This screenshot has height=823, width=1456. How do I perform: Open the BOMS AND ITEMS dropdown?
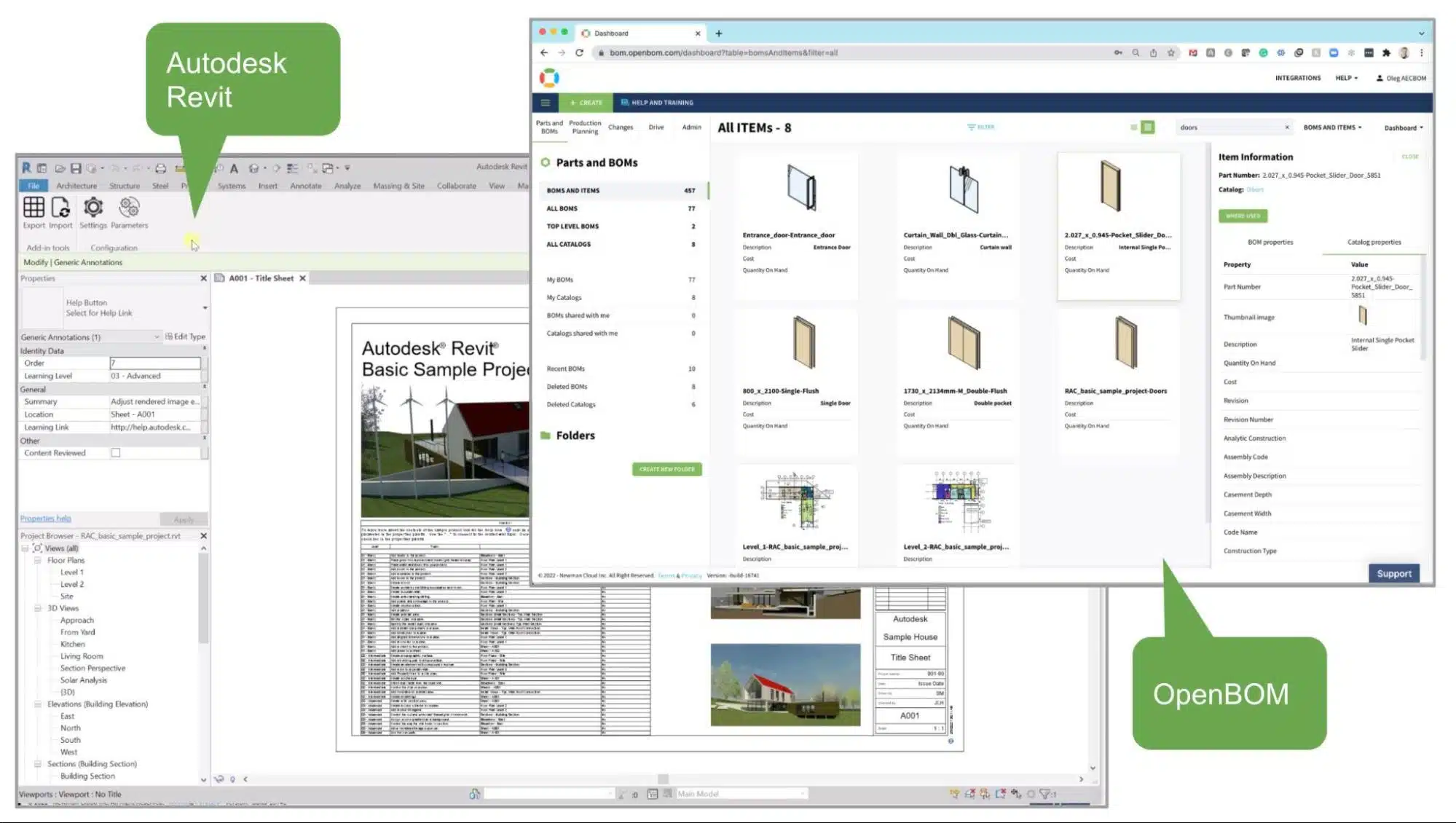pyautogui.click(x=1332, y=127)
